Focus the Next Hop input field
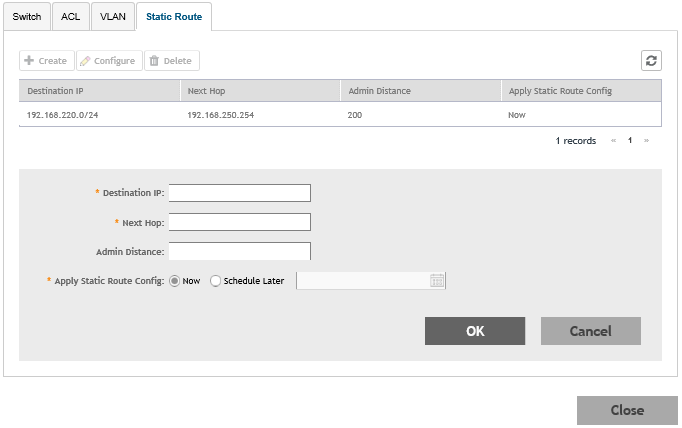Viewport: 682px width, 428px height. [240, 222]
